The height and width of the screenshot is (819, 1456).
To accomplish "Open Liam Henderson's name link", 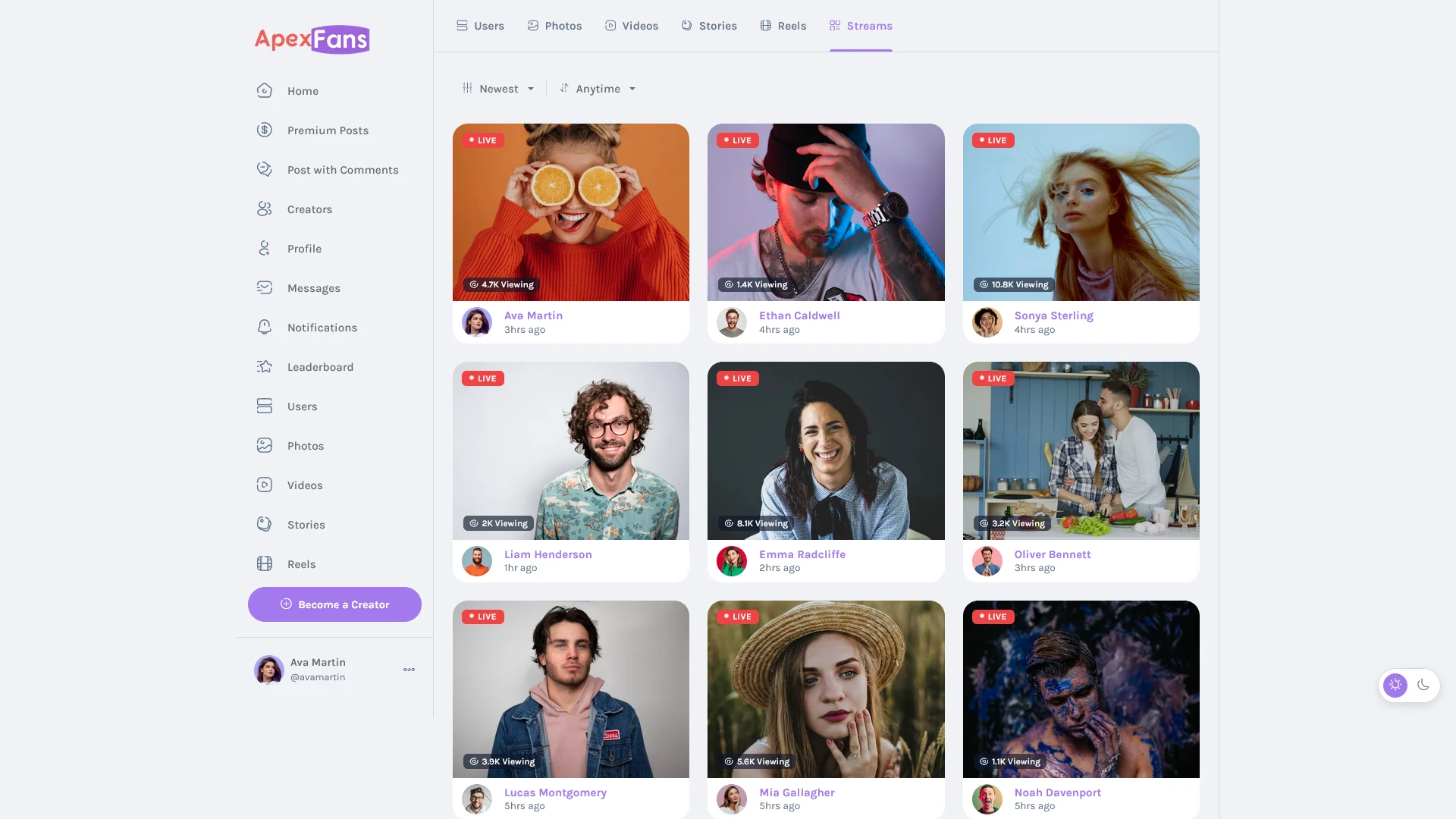I will [548, 554].
